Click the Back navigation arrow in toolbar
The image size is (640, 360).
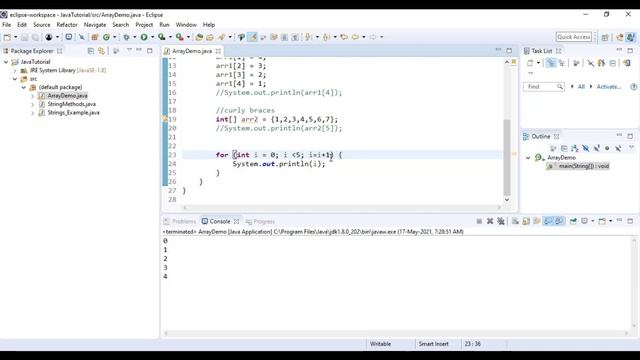355,37
